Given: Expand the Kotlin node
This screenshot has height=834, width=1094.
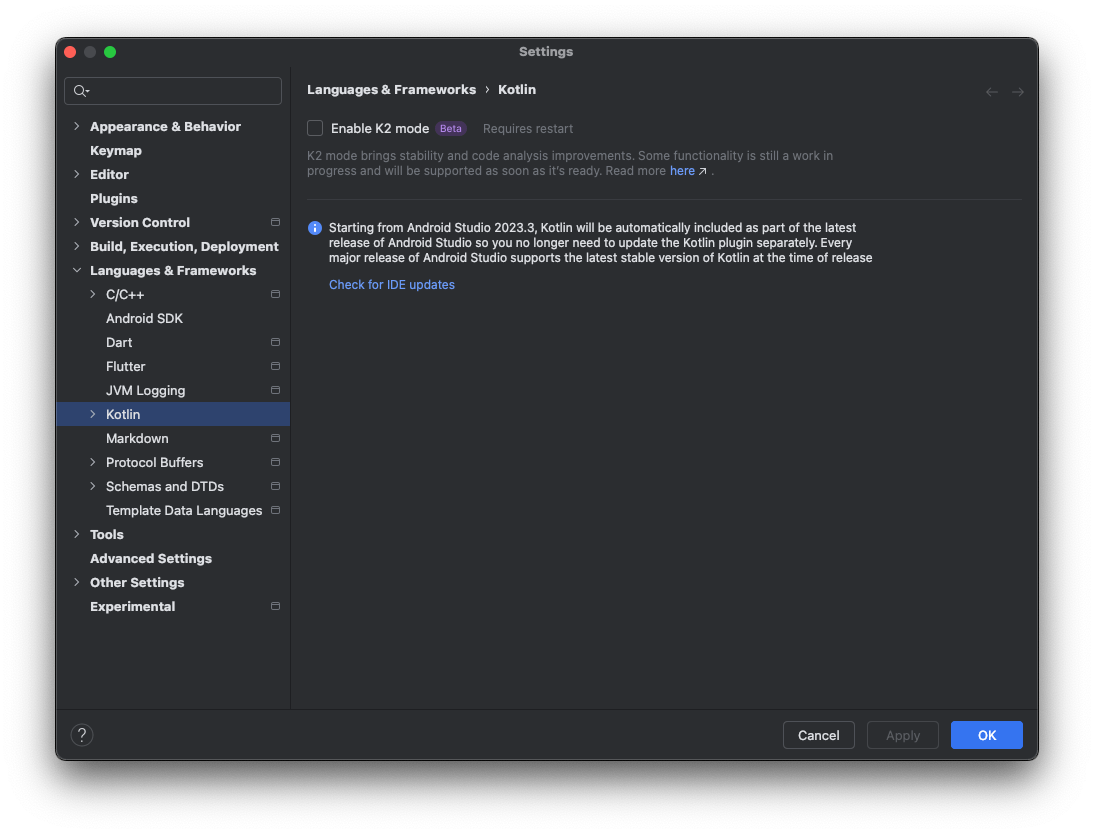Looking at the screenshot, I should tap(93, 415).
